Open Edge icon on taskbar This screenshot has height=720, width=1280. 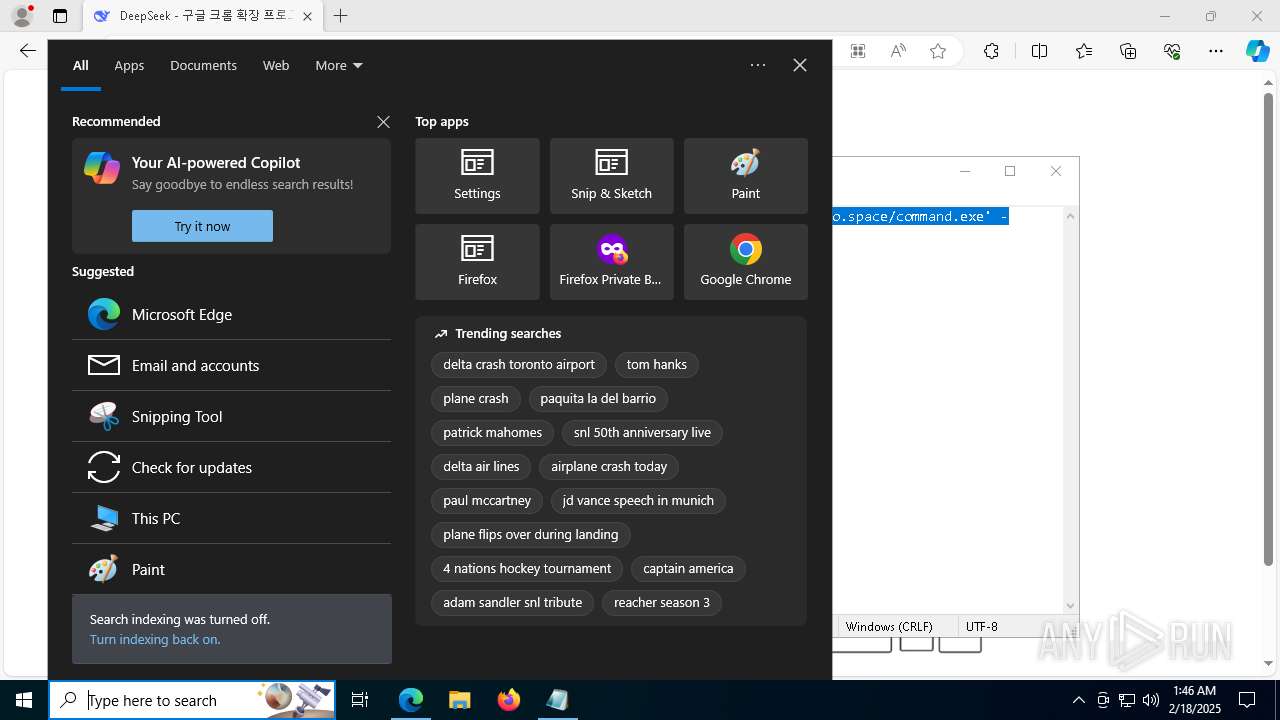(411, 700)
